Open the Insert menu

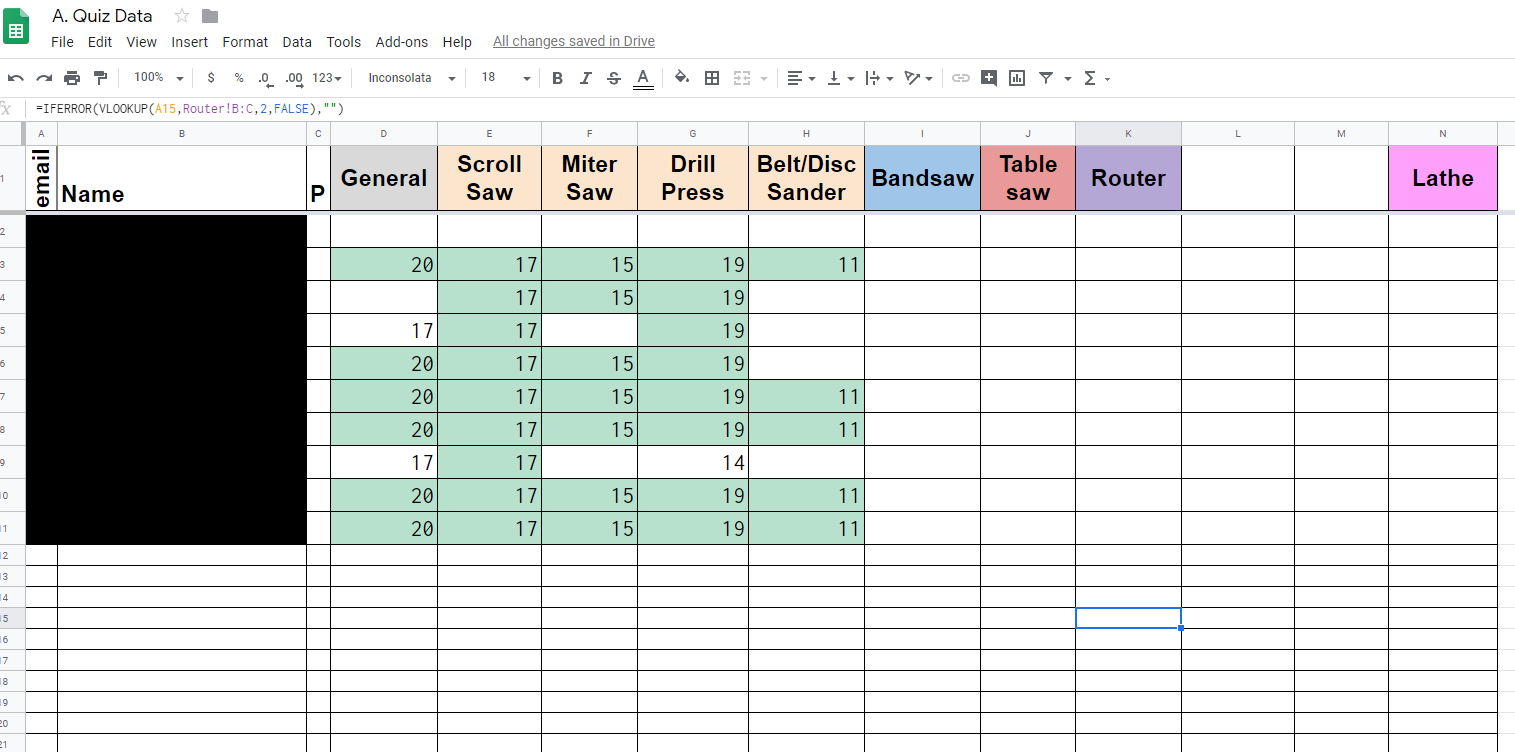(x=190, y=42)
